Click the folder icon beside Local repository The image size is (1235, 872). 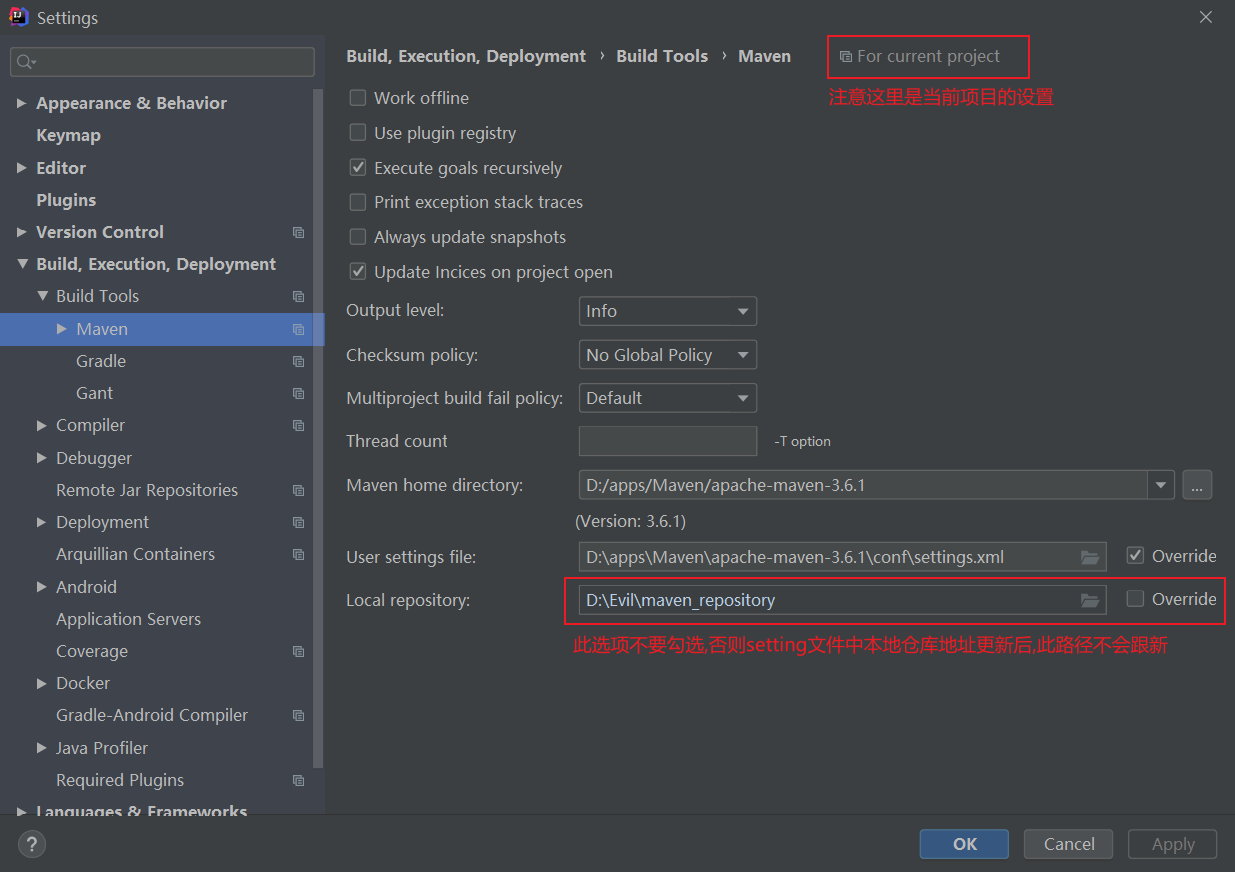(x=1090, y=599)
